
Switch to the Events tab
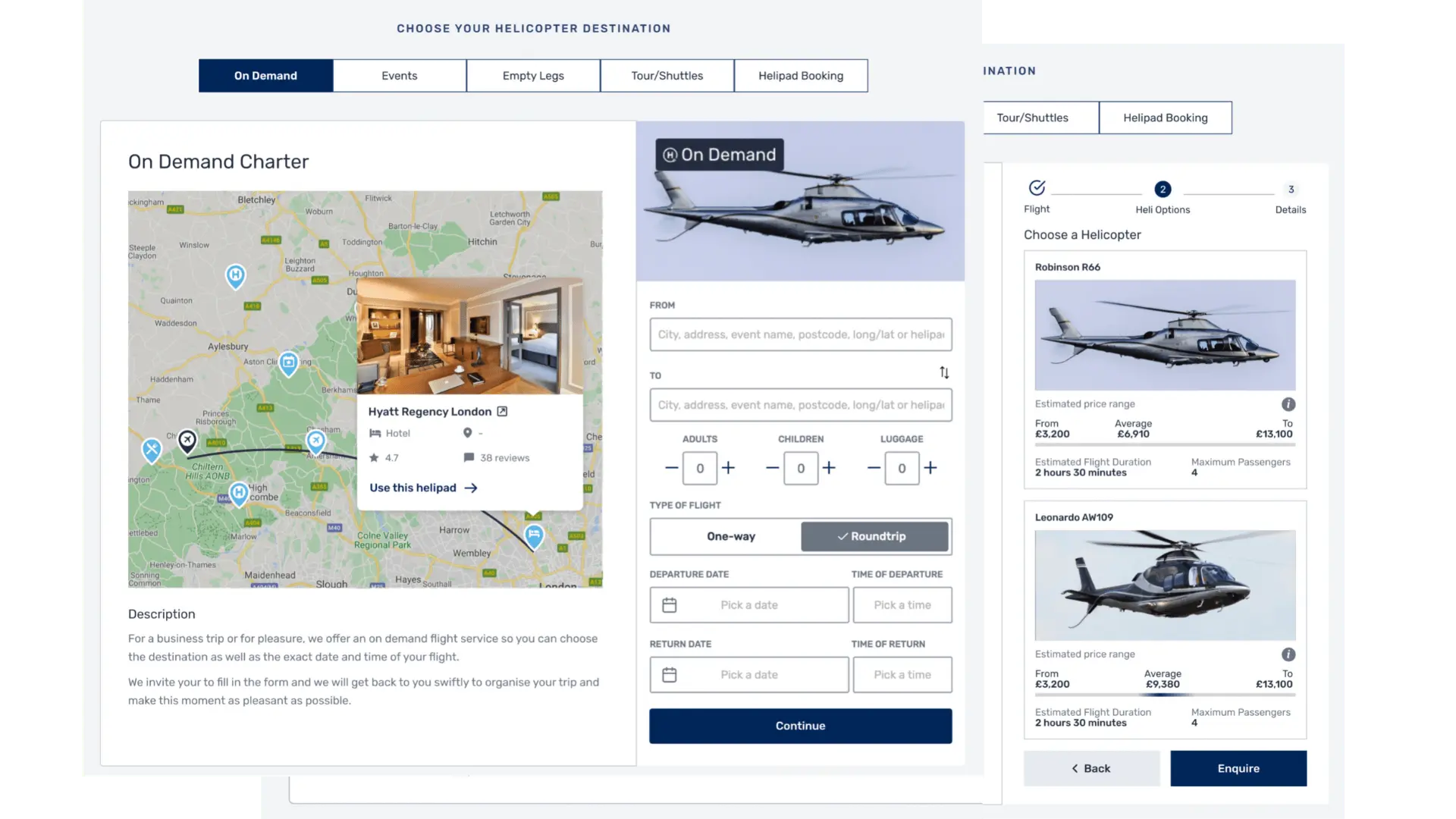pos(400,76)
